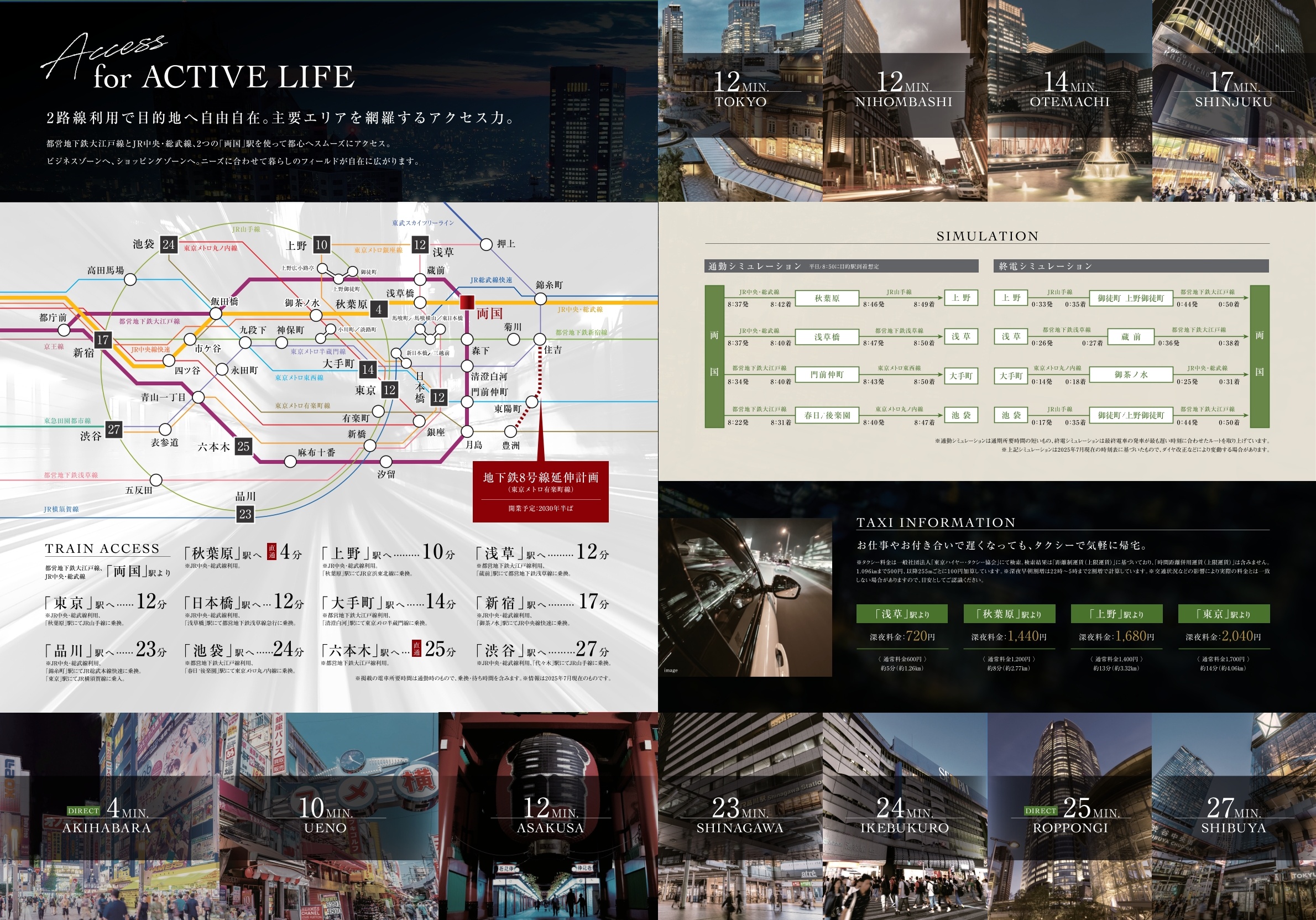
Task: Click the 17 badge at 新宿
Action: tap(103, 340)
